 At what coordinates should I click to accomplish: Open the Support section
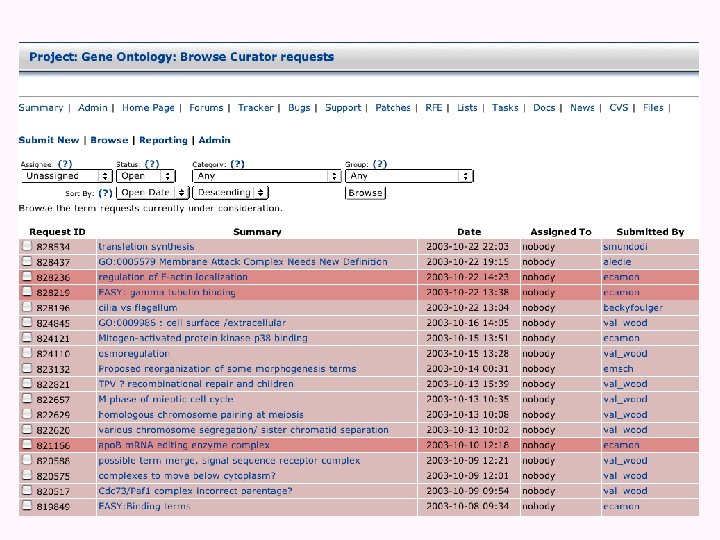click(x=343, y=107)
